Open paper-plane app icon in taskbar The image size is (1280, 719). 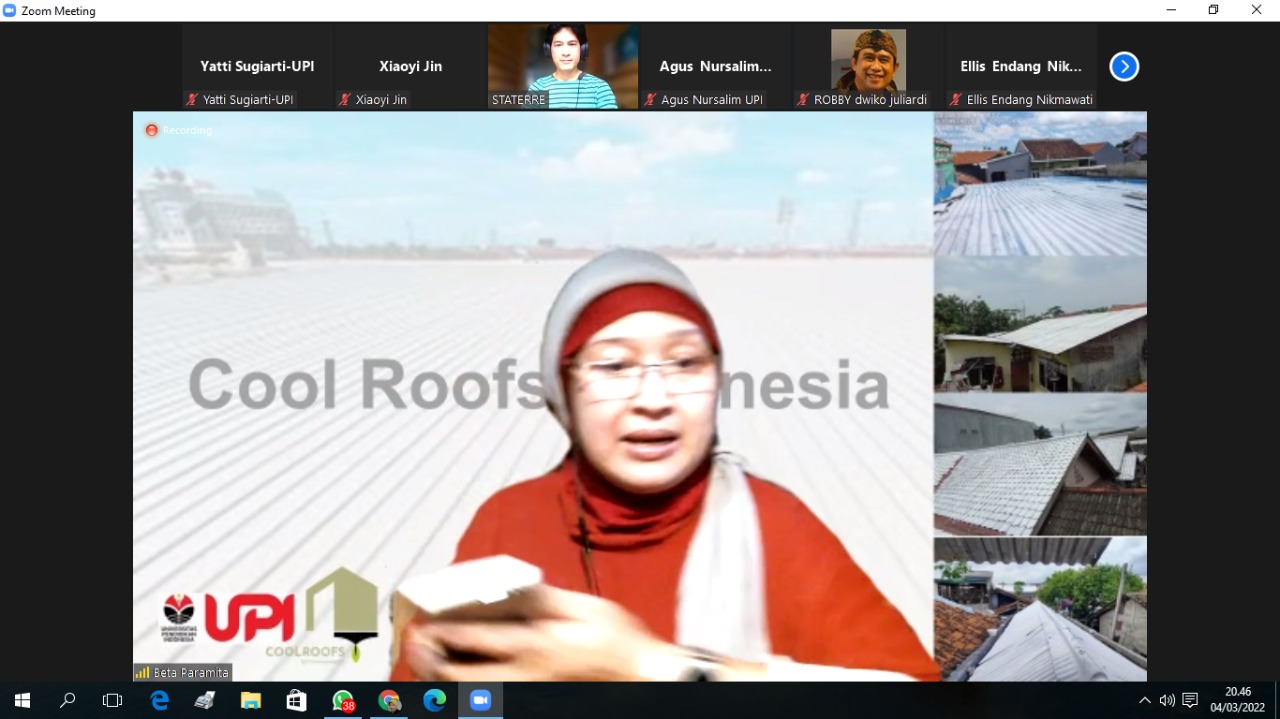(205, 700)
